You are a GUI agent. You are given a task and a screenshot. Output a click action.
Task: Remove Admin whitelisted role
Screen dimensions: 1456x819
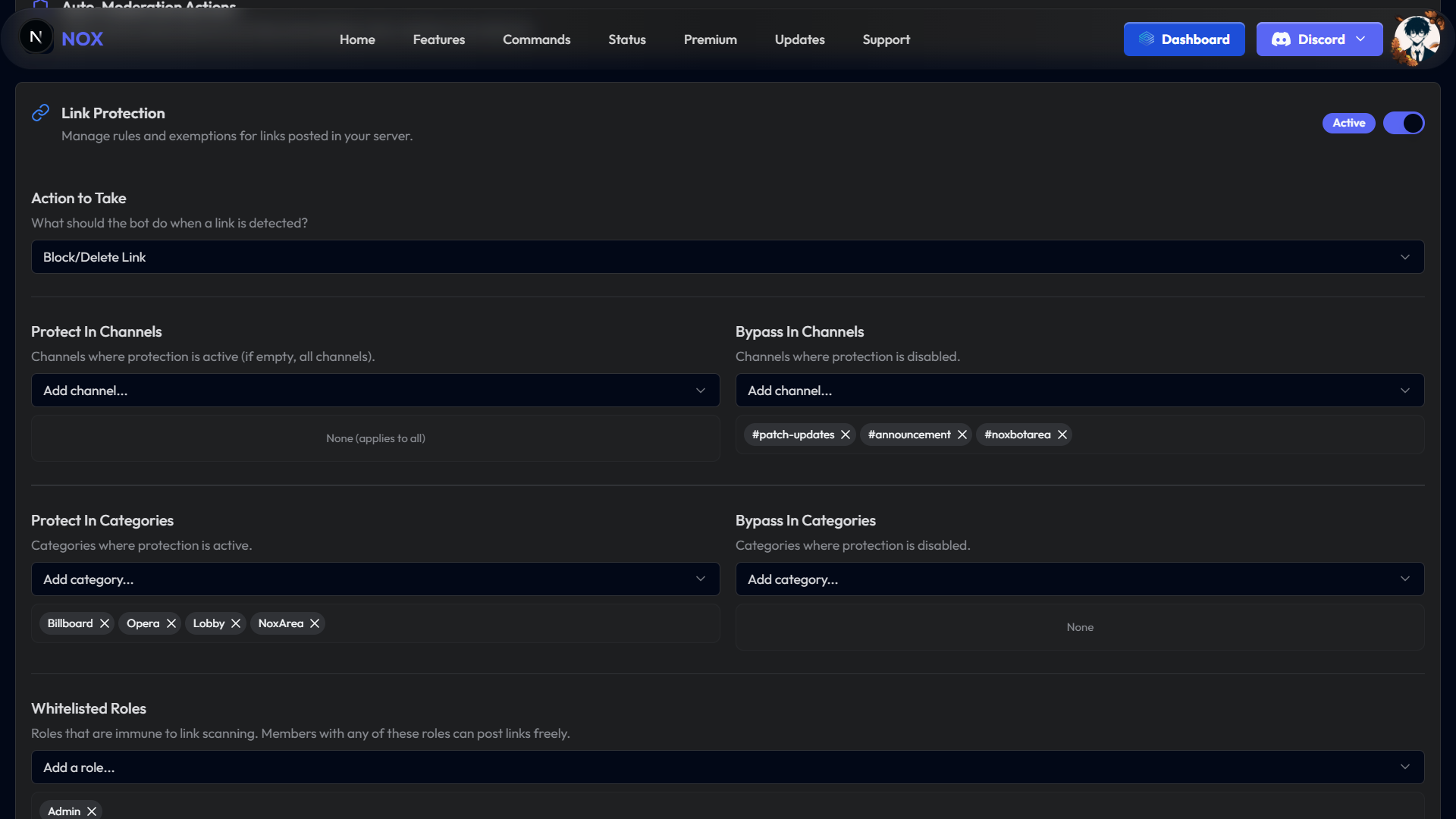tap(92, 811)
